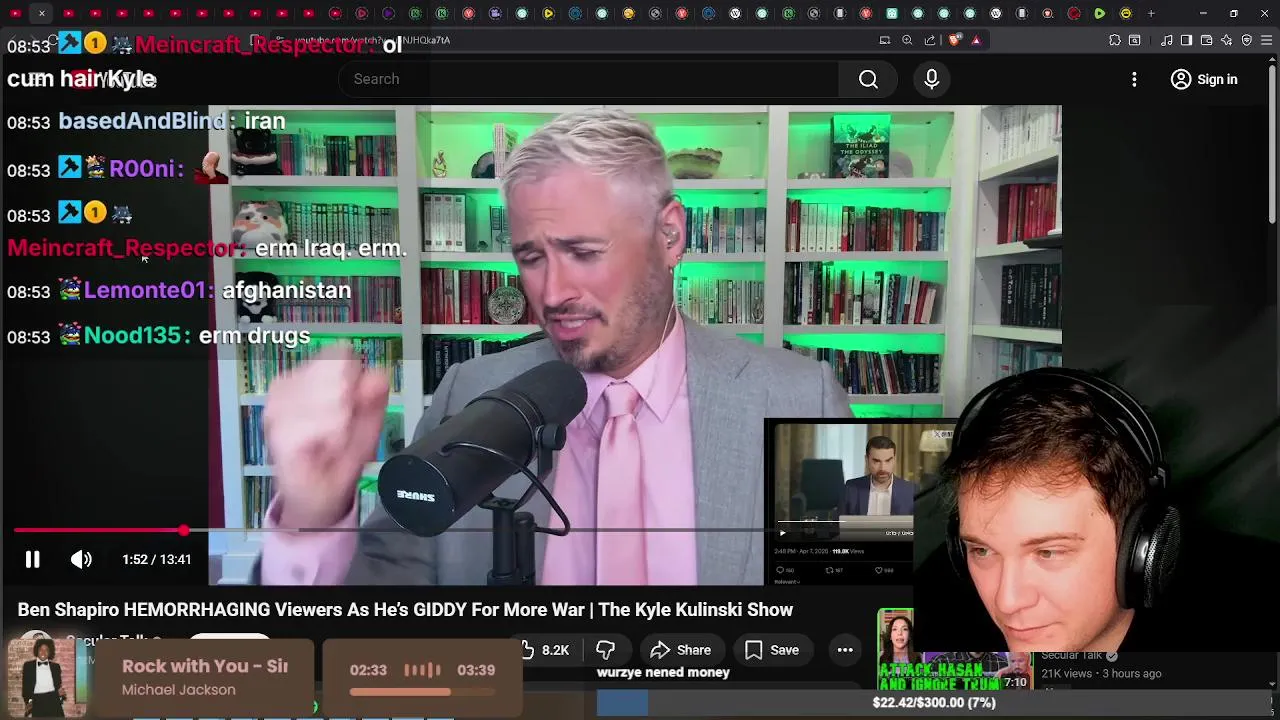Click the 'erm drugs' chat message
Screen dimensions: 1280x720
click(x=254, y=336)
